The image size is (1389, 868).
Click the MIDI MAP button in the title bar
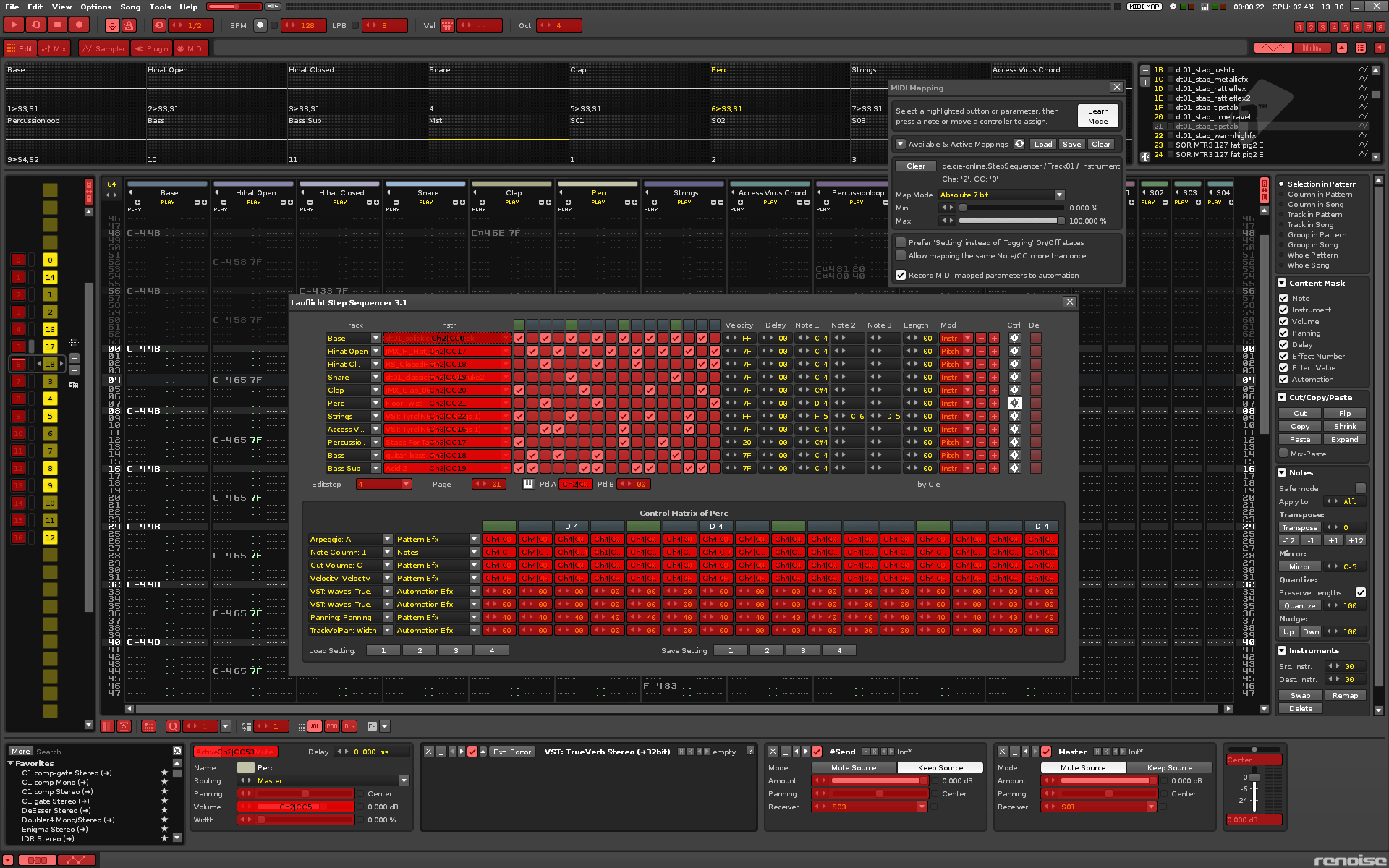tap(1143, 6)
